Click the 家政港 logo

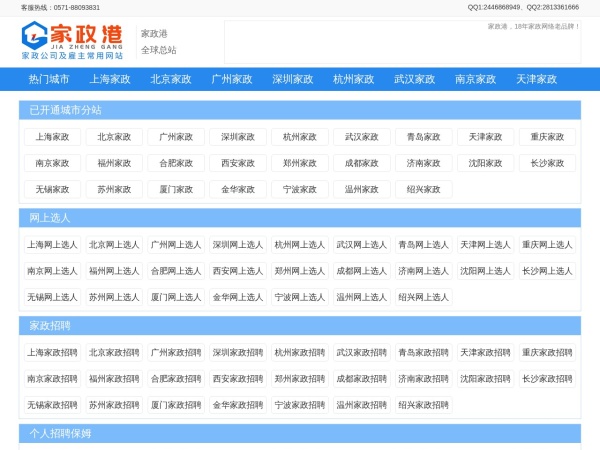[73, 41]
